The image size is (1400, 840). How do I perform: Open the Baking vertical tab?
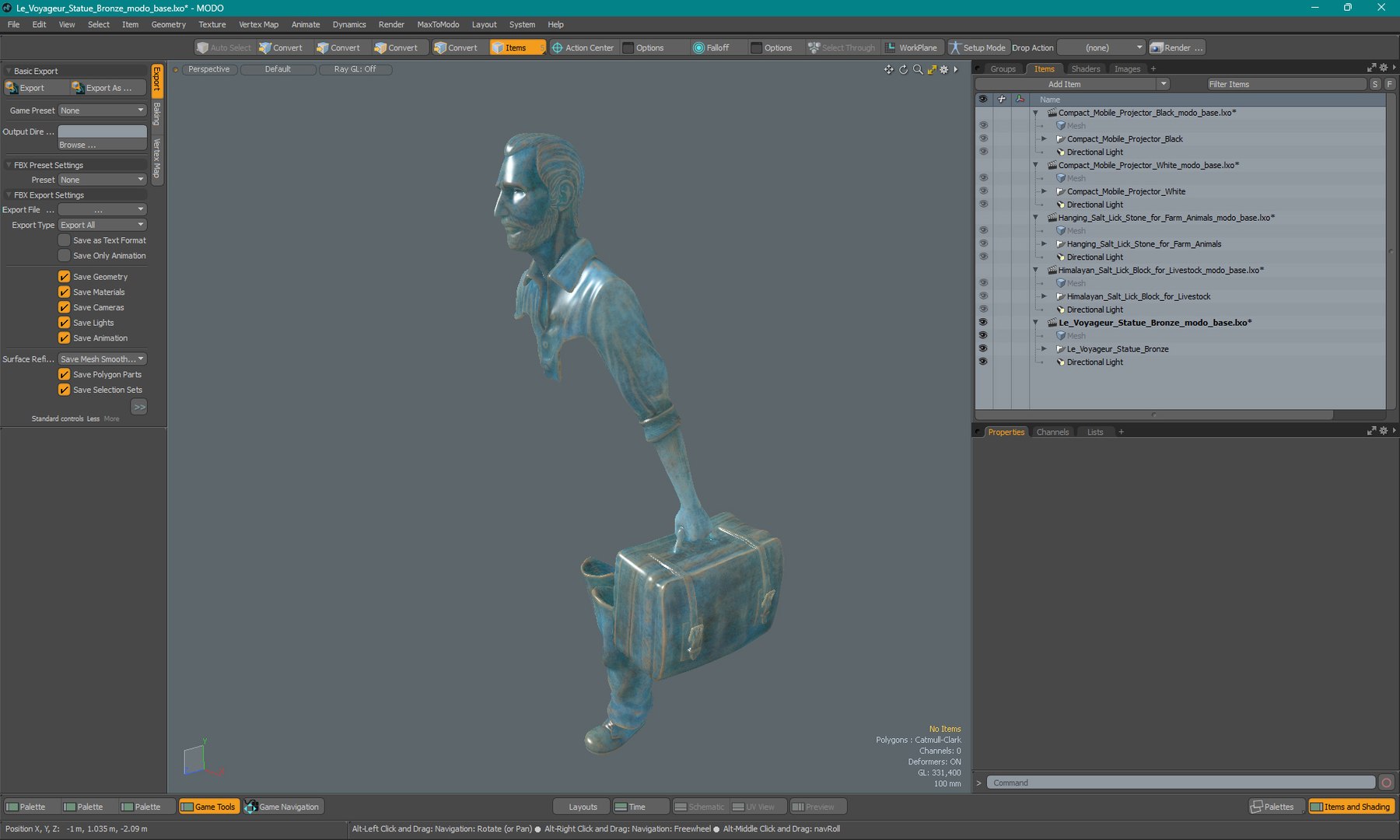point(157,114)
